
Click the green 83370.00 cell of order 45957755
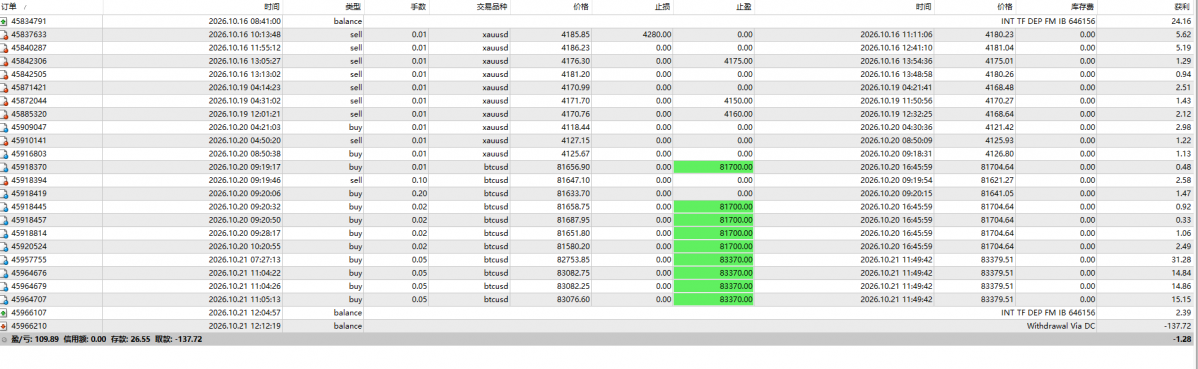coord(714,260)
